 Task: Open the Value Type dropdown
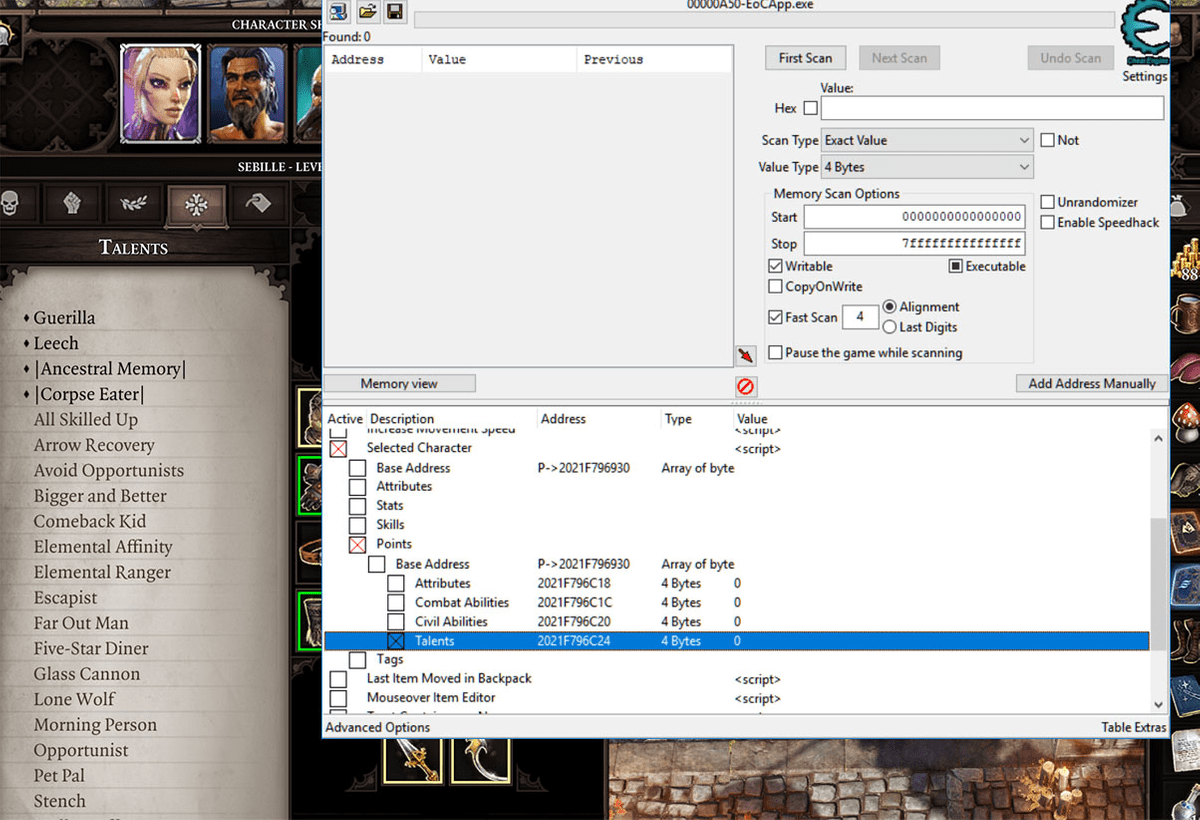(x=926, y=167)
